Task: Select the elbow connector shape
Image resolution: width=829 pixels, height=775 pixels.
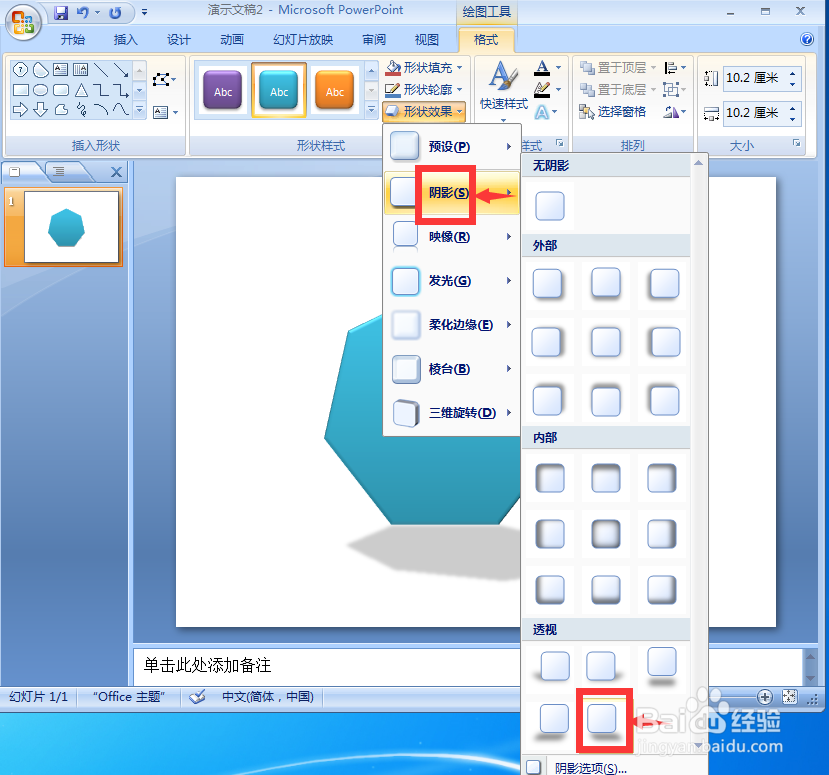Action: pyautogui.click(x=101, y=90)
